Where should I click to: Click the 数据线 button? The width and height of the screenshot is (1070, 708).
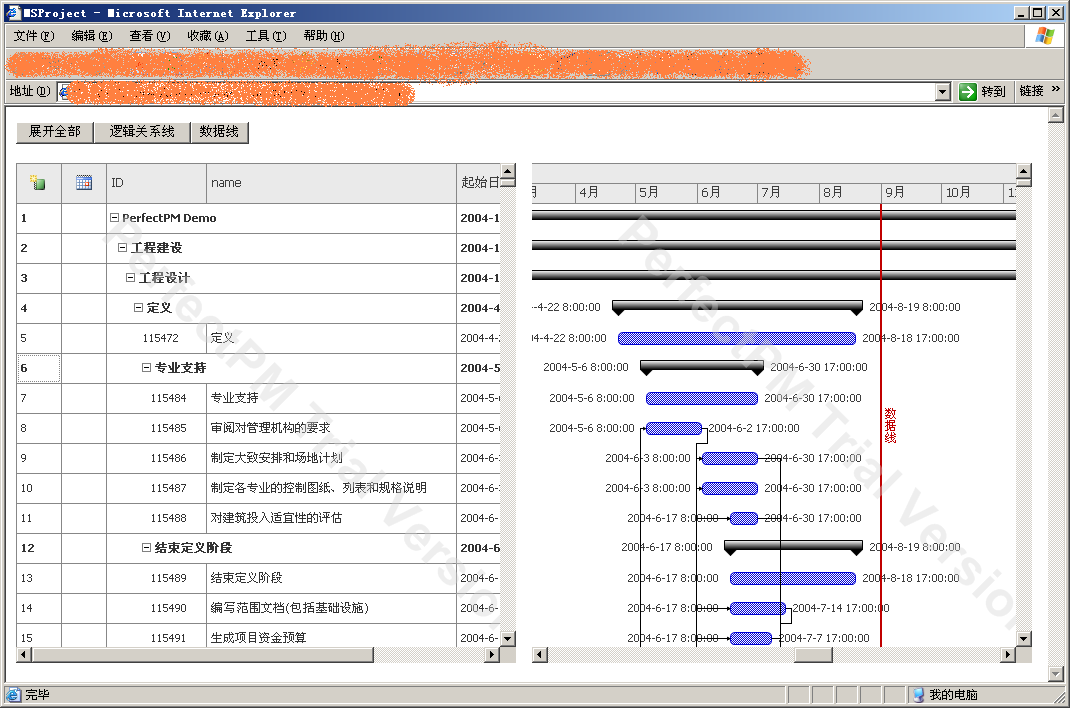click(219, 132)
